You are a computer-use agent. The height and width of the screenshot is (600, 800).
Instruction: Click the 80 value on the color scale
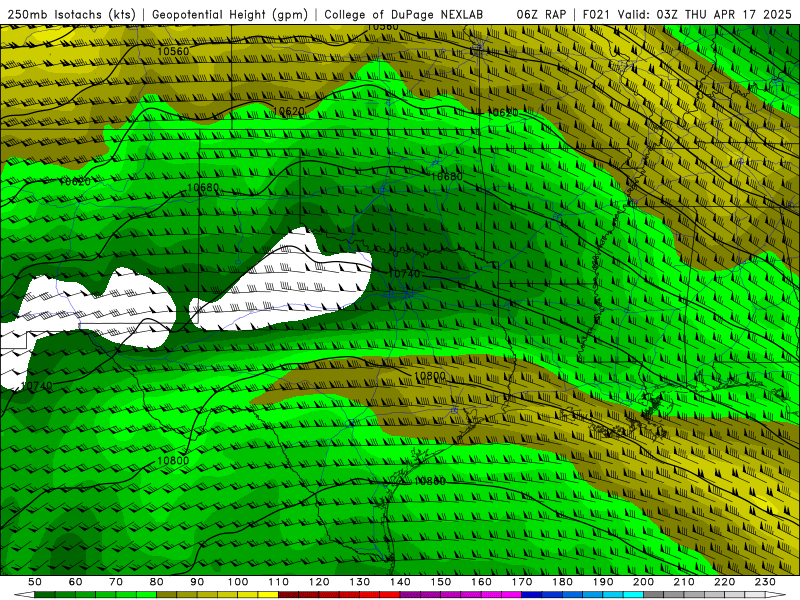coord(157,582)
